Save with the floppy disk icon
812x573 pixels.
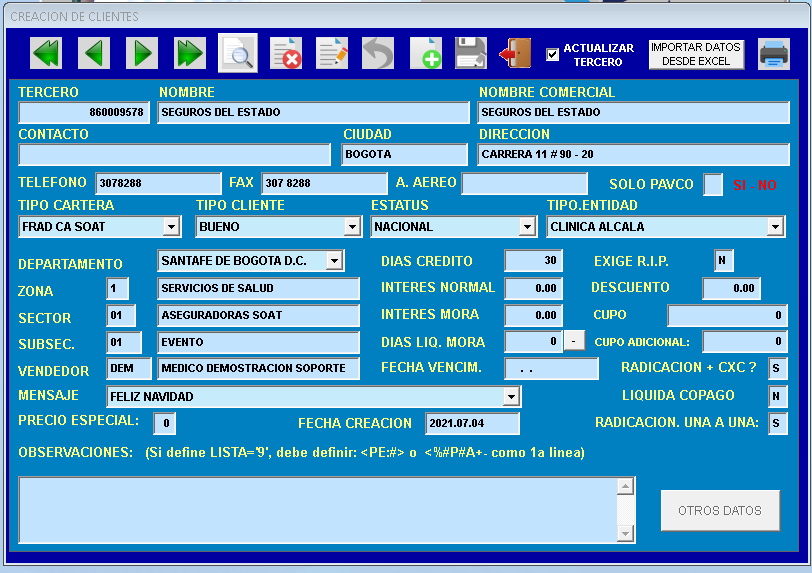[x=471, y=53]
